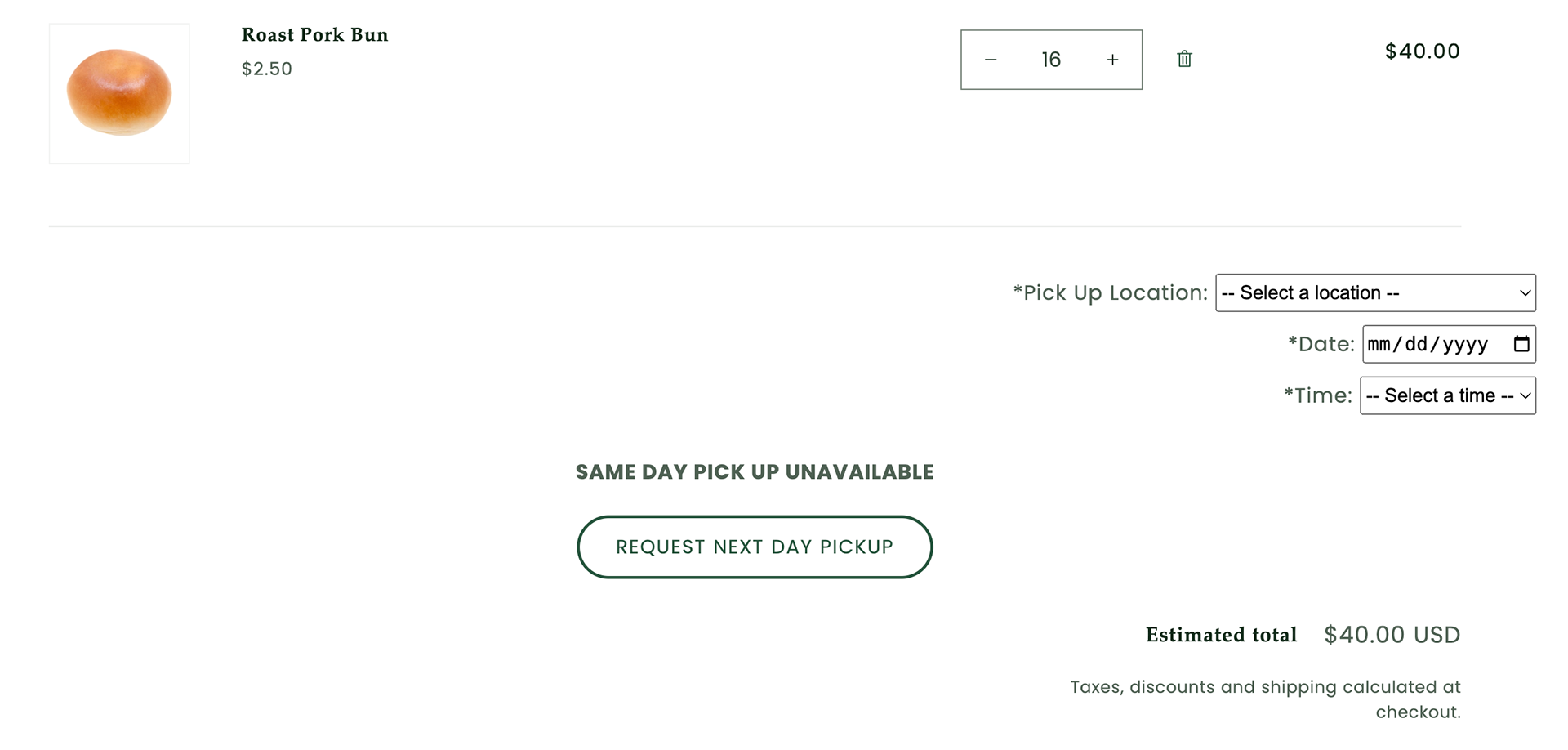This screenshot has height=750, width=1568.
Task: Open the Roast Pork Bun product page
Action: click(314, 34)
